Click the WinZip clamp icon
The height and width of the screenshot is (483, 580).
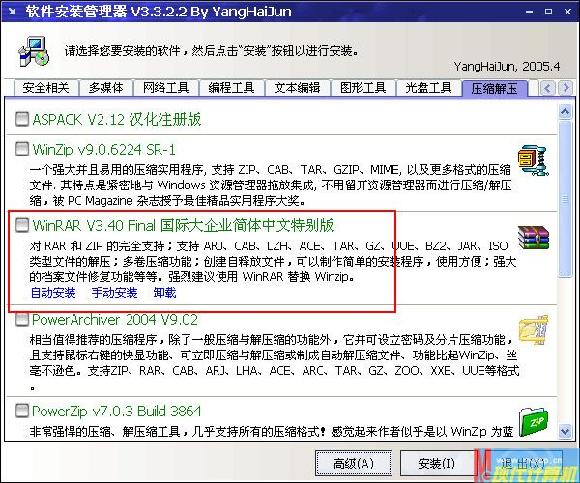coord(533,161)
